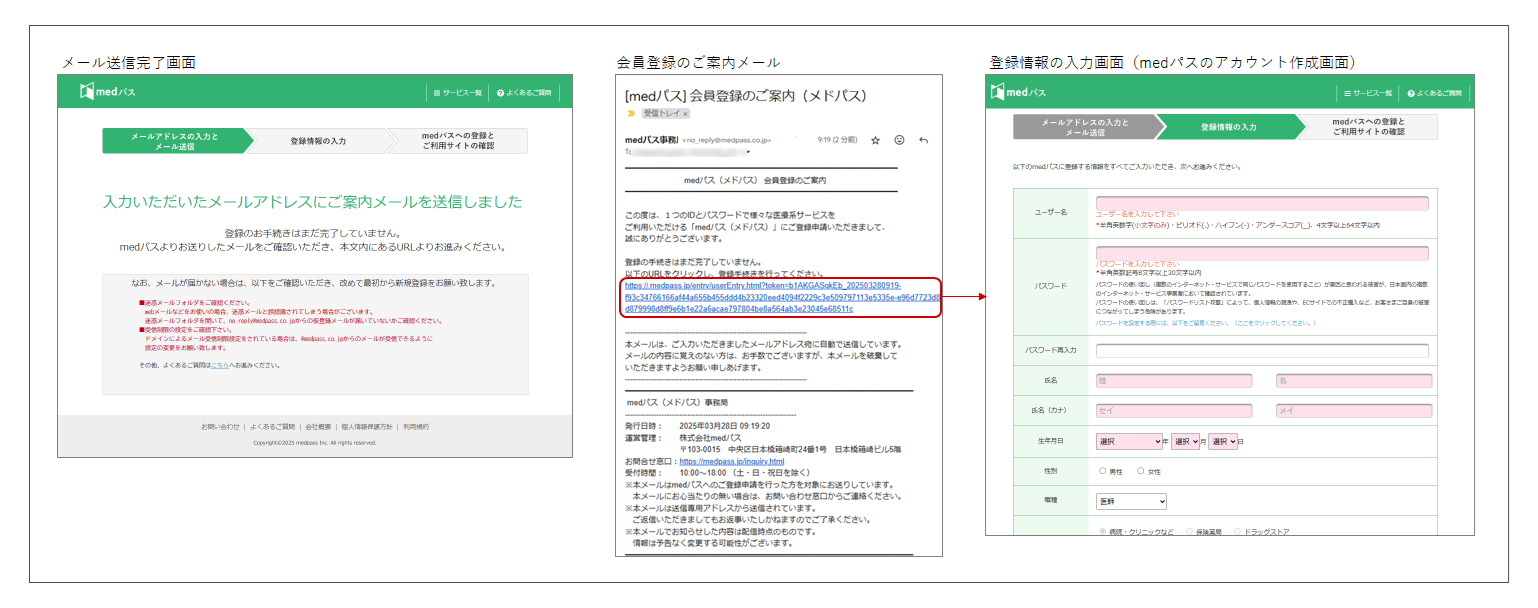1538x608 pixels.
Task: Remove the 受信トレイ label with its x
Action: 685,113
